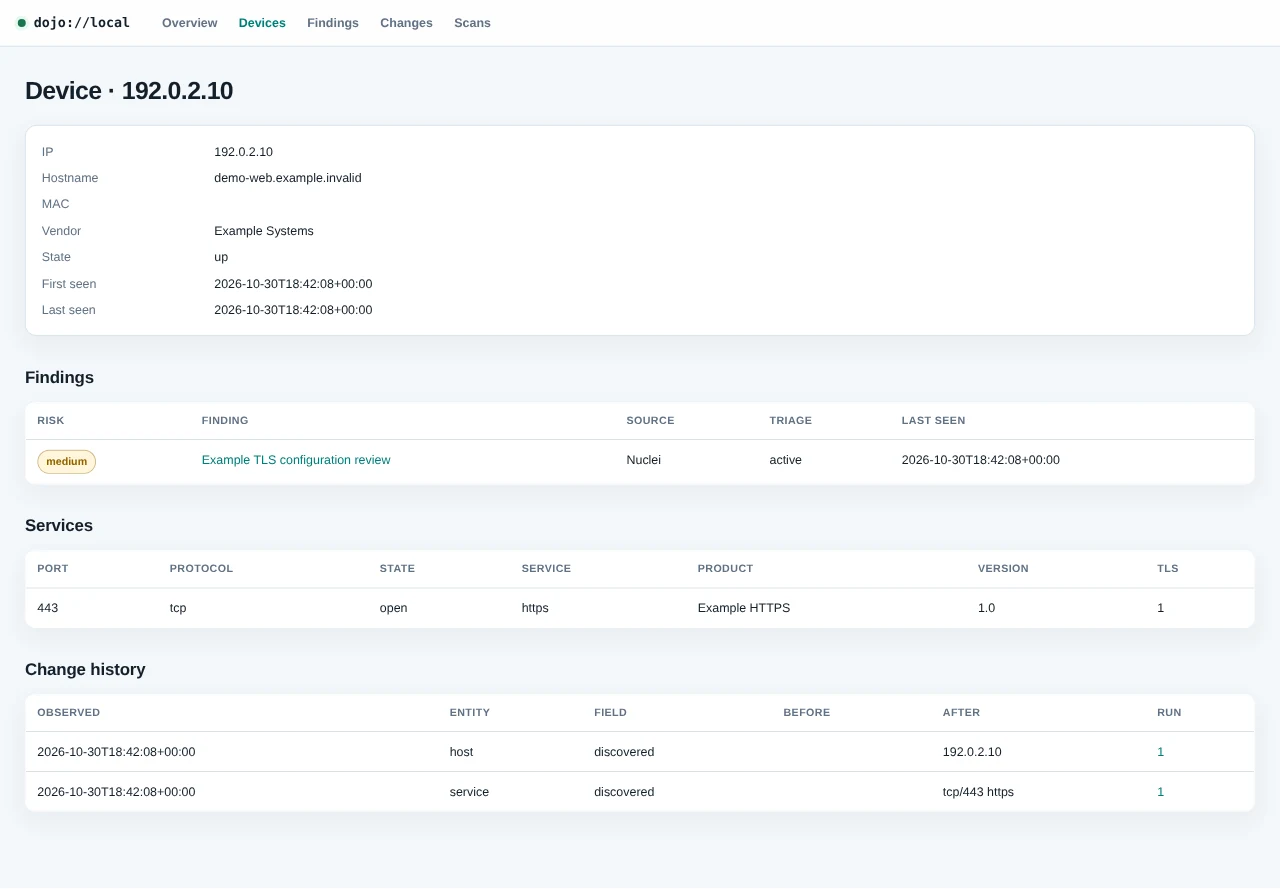This screenshot has height=889, width=1280.
Task: Click the PORT column header
Action: [53, 569]
